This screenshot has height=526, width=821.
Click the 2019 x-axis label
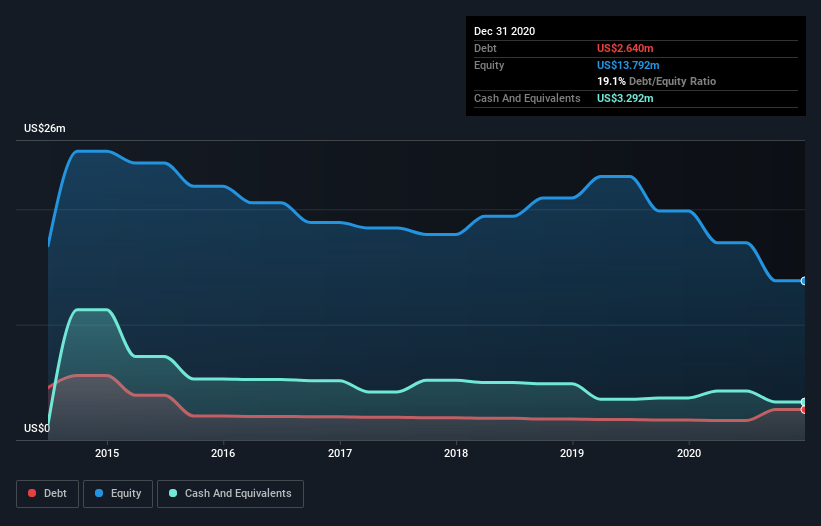(x=572, y=453)
